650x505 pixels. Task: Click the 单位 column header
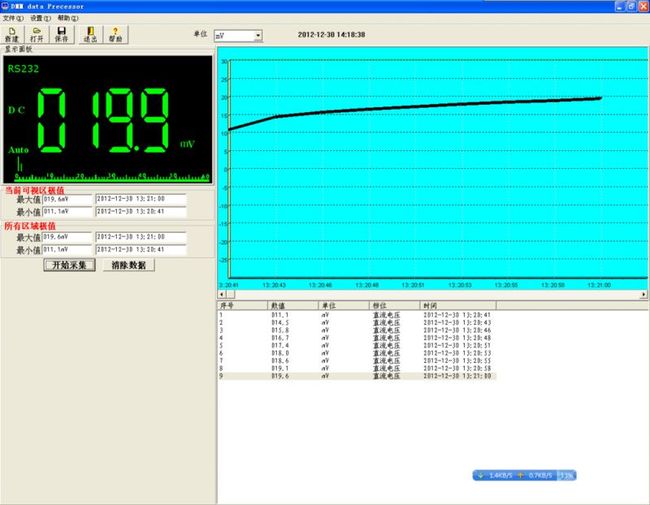tap(344, 306)
